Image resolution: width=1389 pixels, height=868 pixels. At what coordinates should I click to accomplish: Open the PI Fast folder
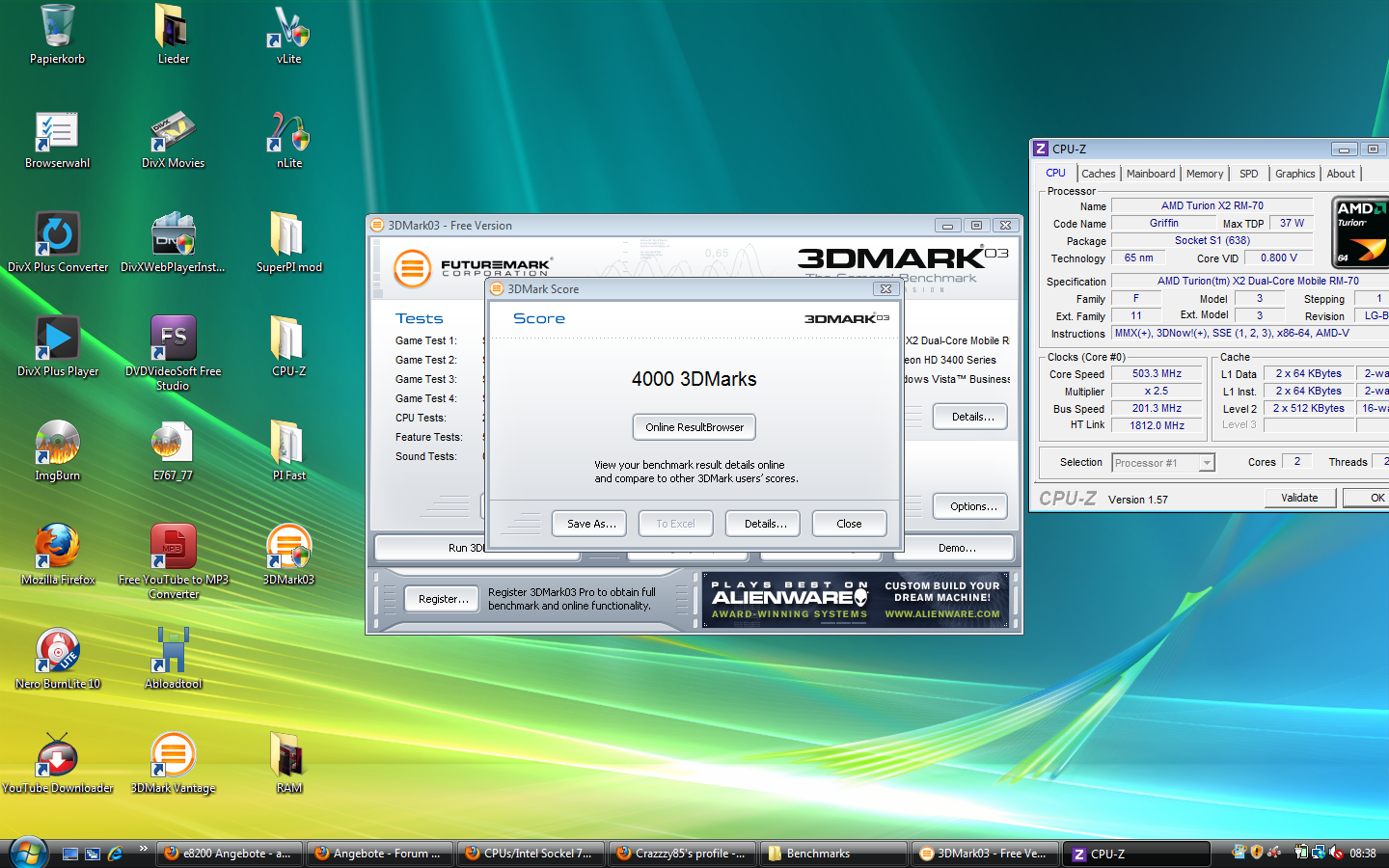point(288,452)
